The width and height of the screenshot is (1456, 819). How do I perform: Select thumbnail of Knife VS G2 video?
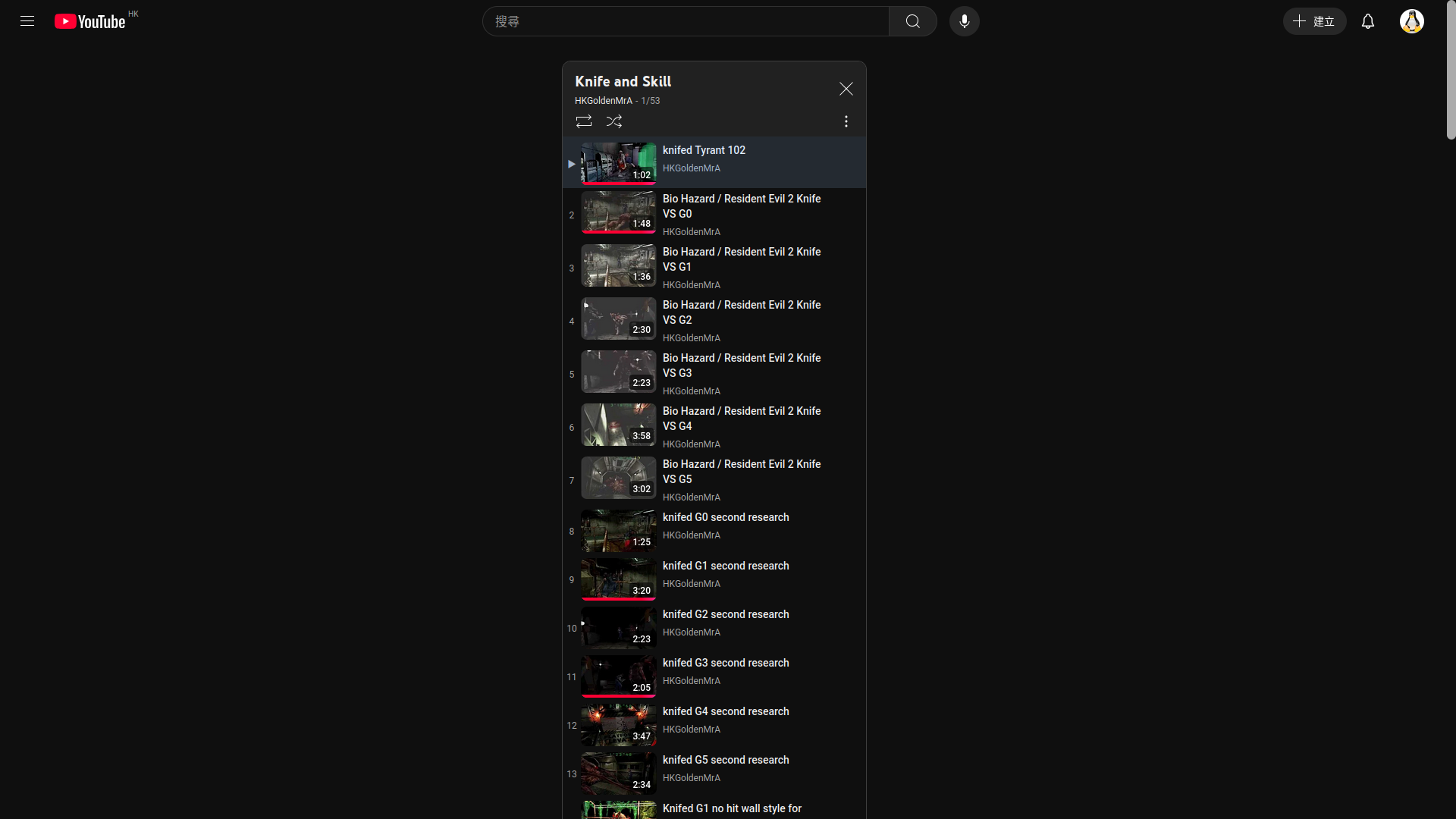point(619,318)
